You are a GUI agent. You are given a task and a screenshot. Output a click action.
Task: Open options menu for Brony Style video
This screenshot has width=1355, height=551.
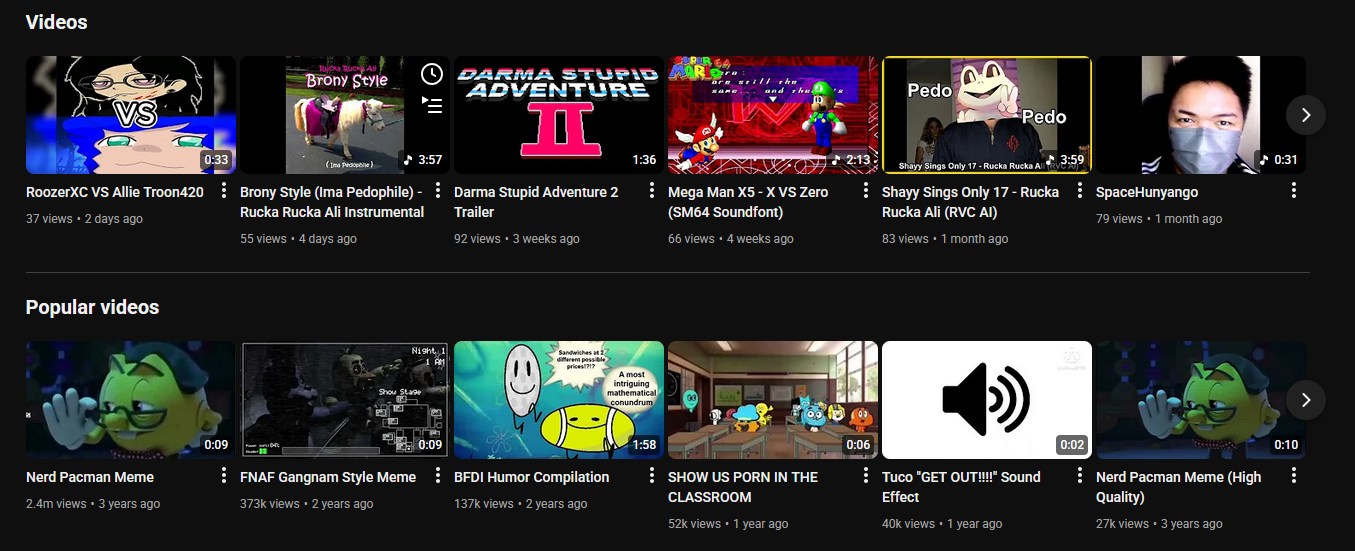pos(437,190)
